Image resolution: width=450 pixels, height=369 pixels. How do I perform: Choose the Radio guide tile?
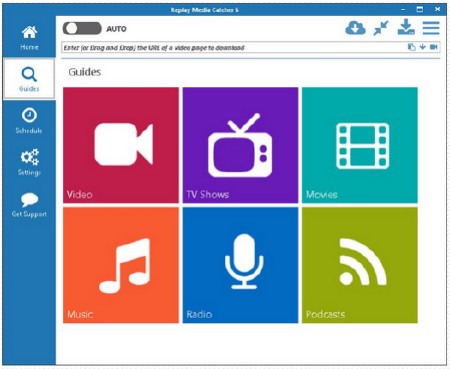click(x=240, y=265)
